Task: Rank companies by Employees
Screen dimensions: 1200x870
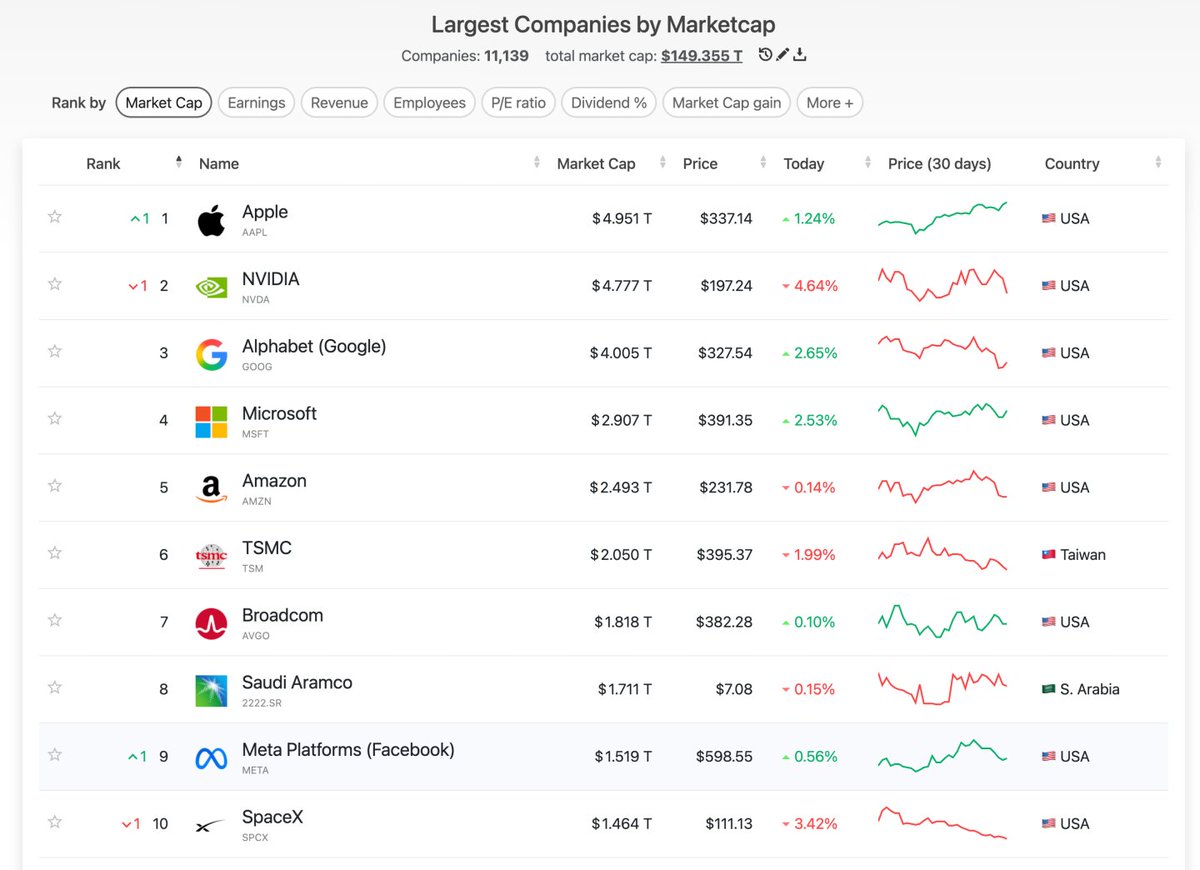Action: click(429, 103)
